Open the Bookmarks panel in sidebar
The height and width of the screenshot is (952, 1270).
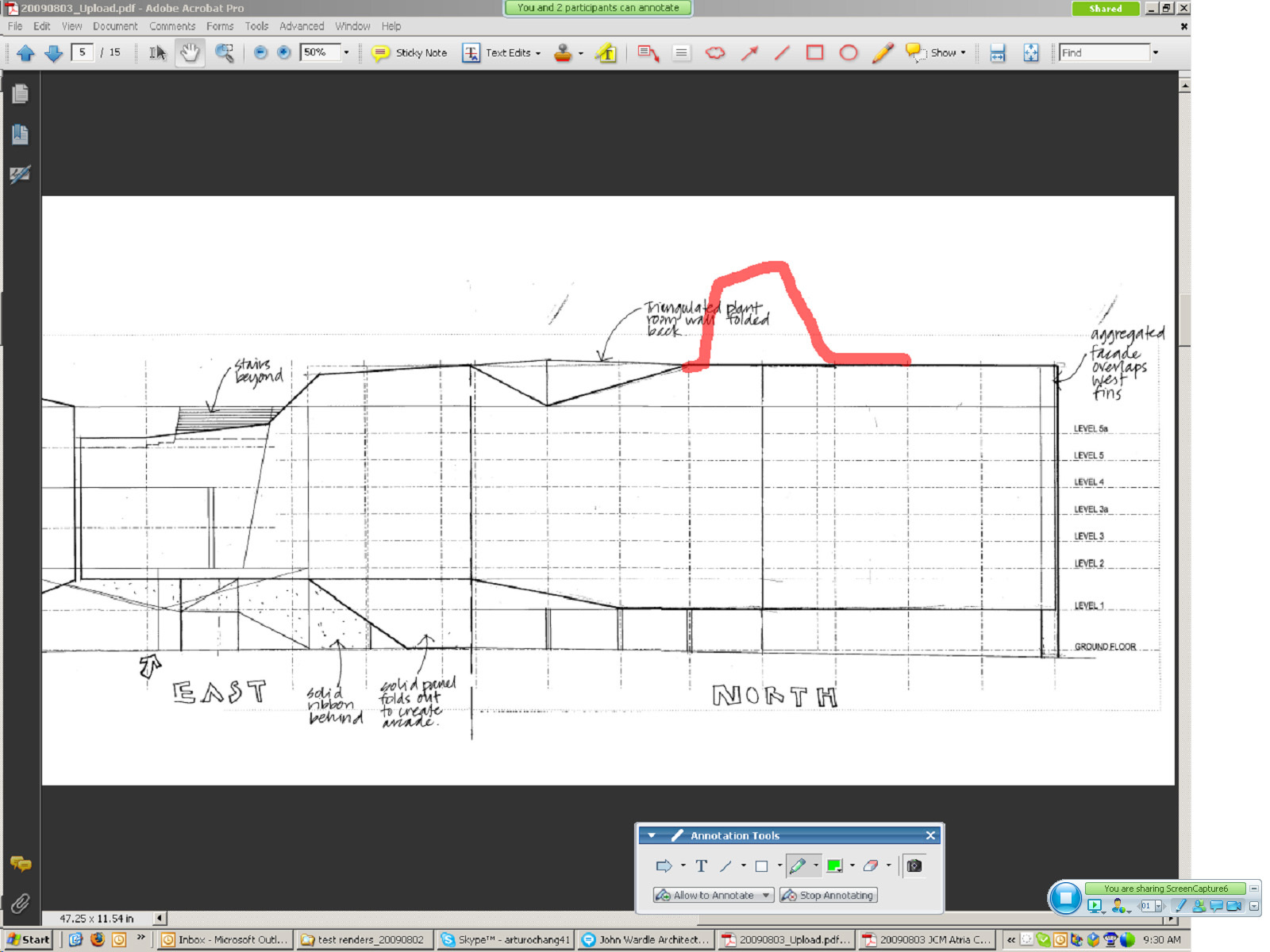21,134
